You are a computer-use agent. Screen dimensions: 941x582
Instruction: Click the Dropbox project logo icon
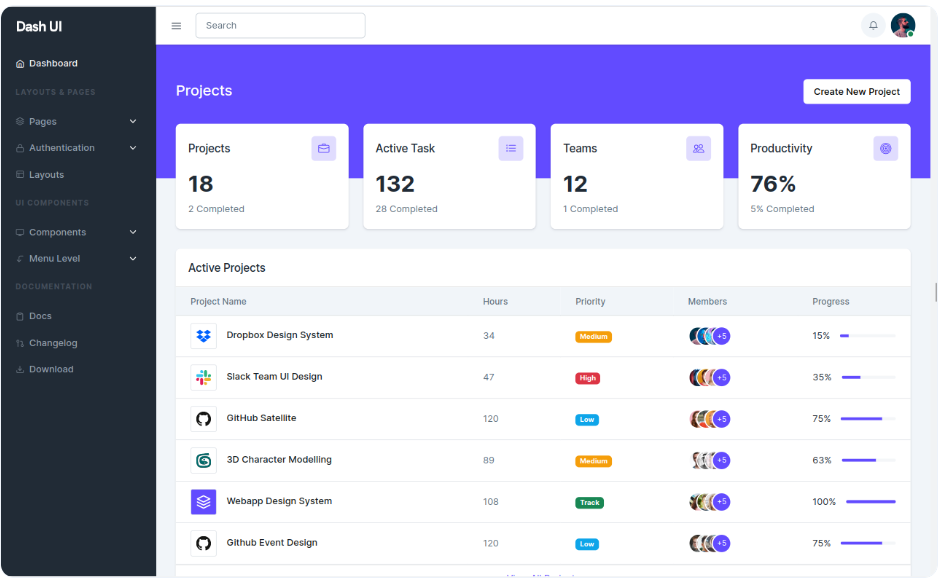204,336
